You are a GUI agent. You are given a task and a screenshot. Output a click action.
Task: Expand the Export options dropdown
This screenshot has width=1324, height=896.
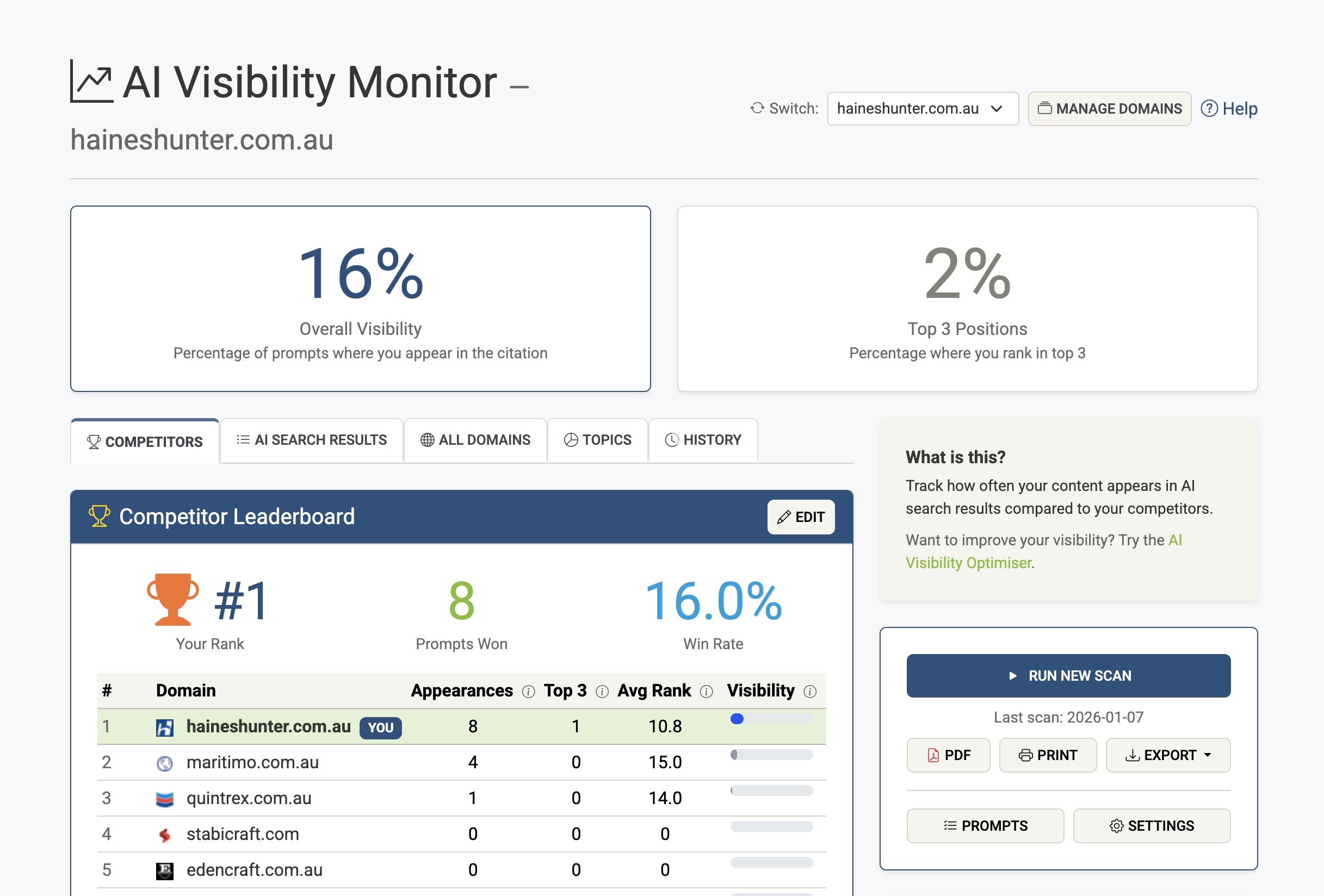[x=1167, y=755]
